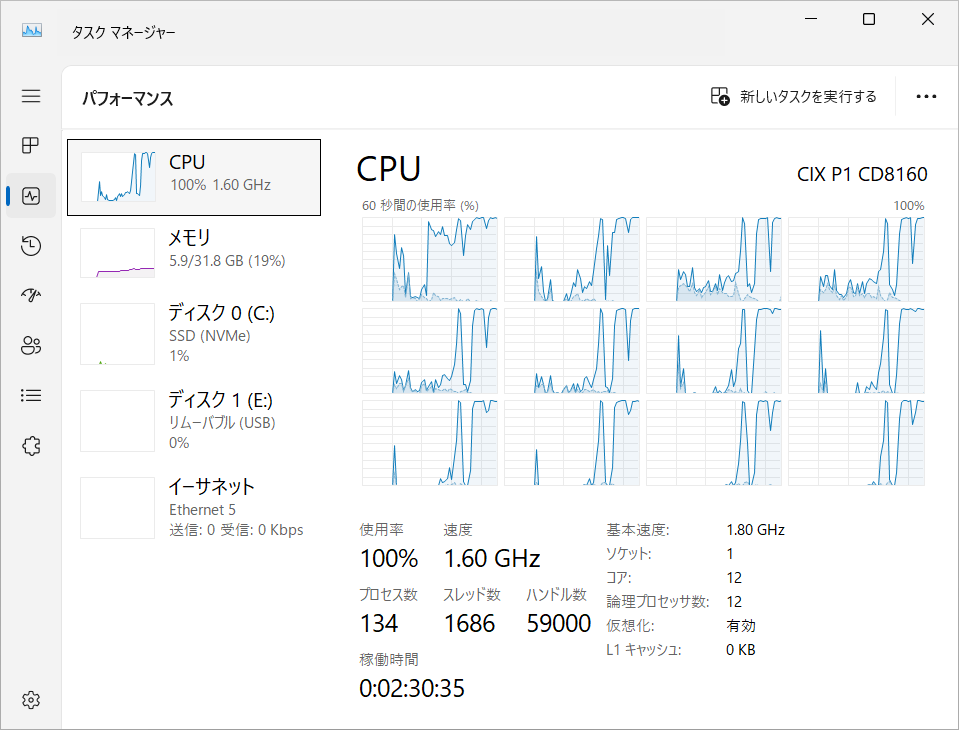Select the Performance page icon

click(31, 196)
